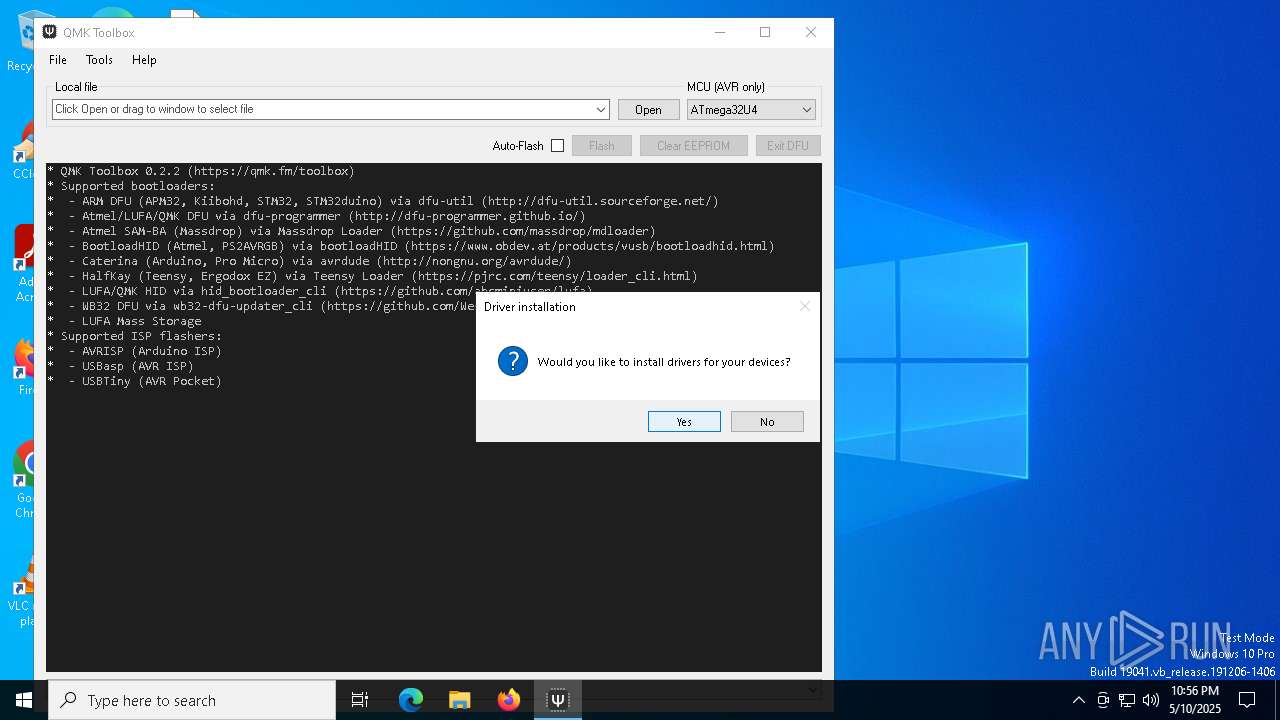
Task: Click the Atmel SAM-BA Massdrop line
Action: (x=351, y=231)
